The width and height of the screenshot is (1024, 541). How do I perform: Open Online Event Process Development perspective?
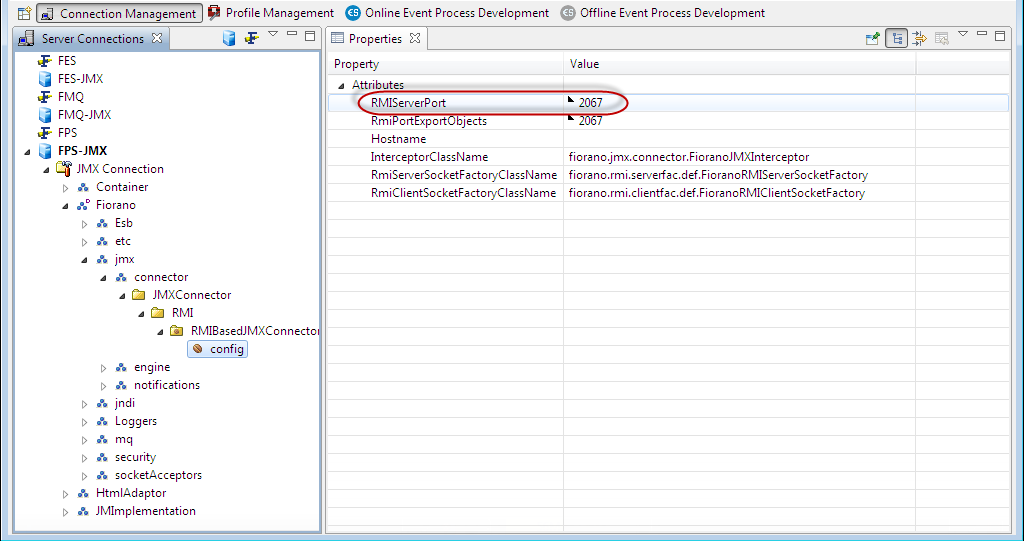click(447, 13)
